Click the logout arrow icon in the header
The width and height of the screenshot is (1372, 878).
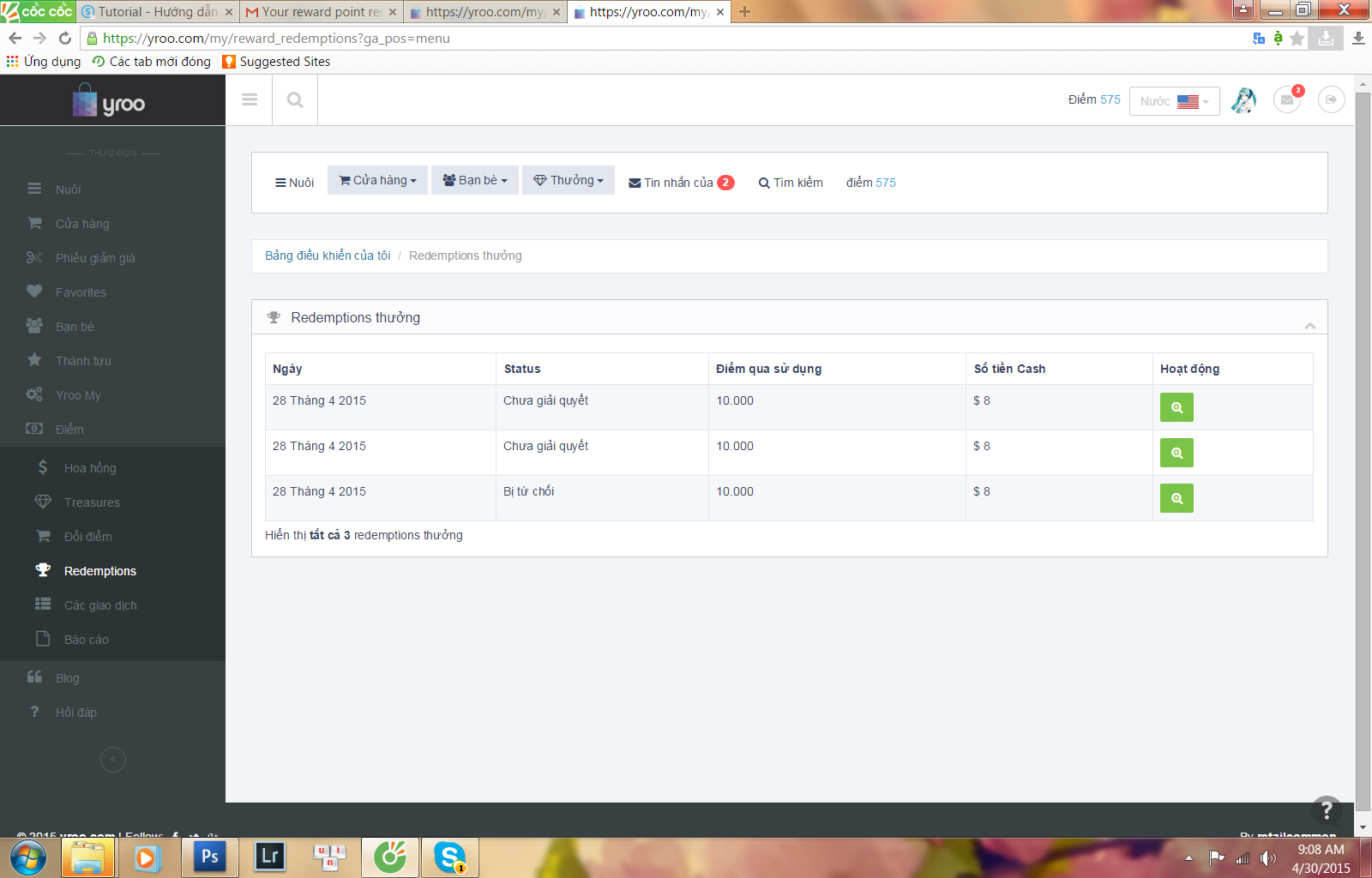pos(1331,99)
